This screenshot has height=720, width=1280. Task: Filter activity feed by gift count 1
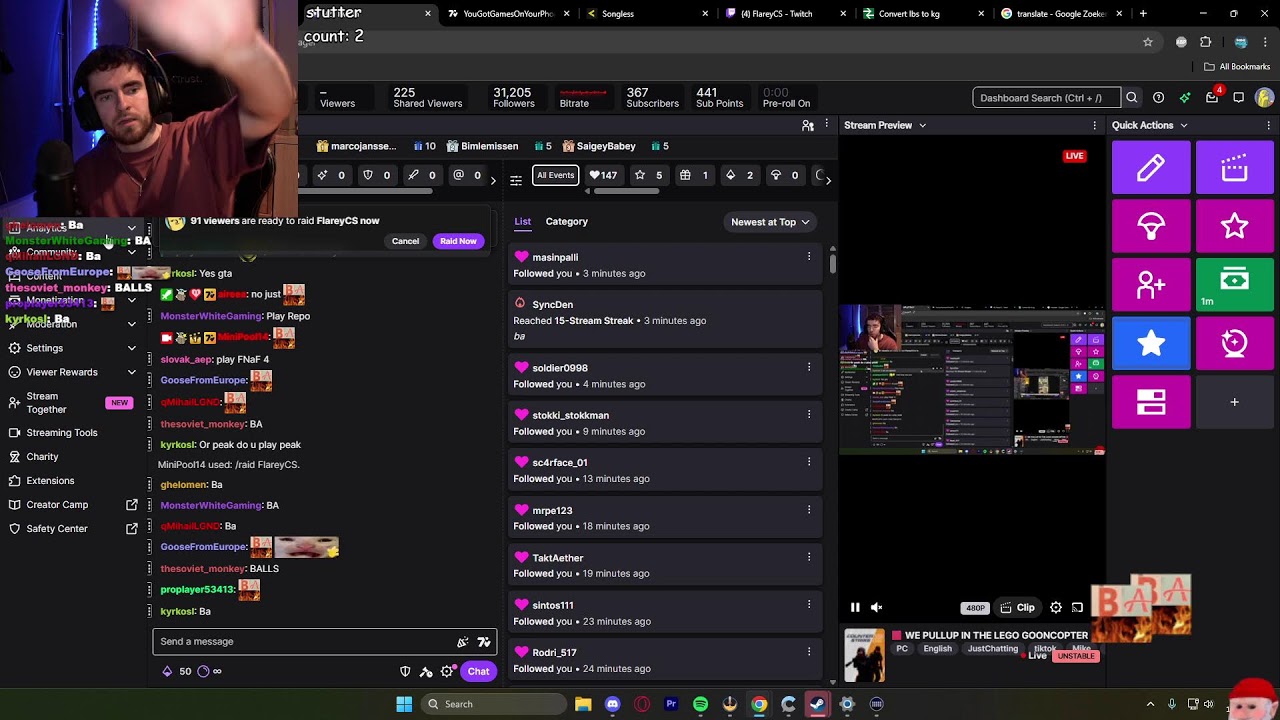point(694,175)
